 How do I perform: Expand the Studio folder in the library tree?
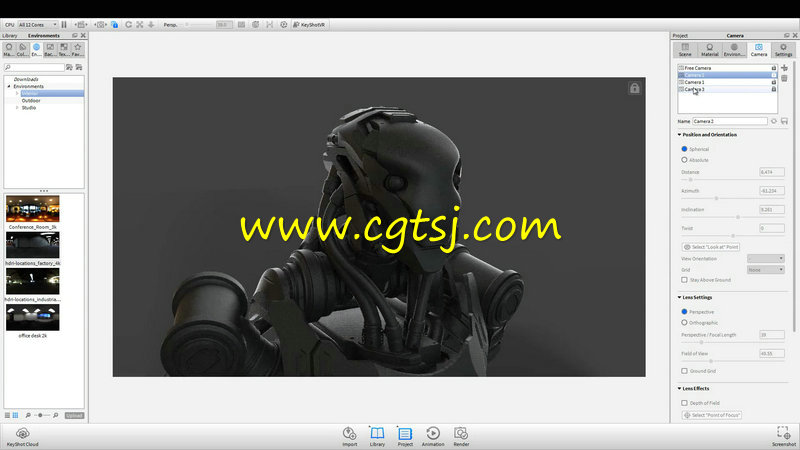point(17,108)
